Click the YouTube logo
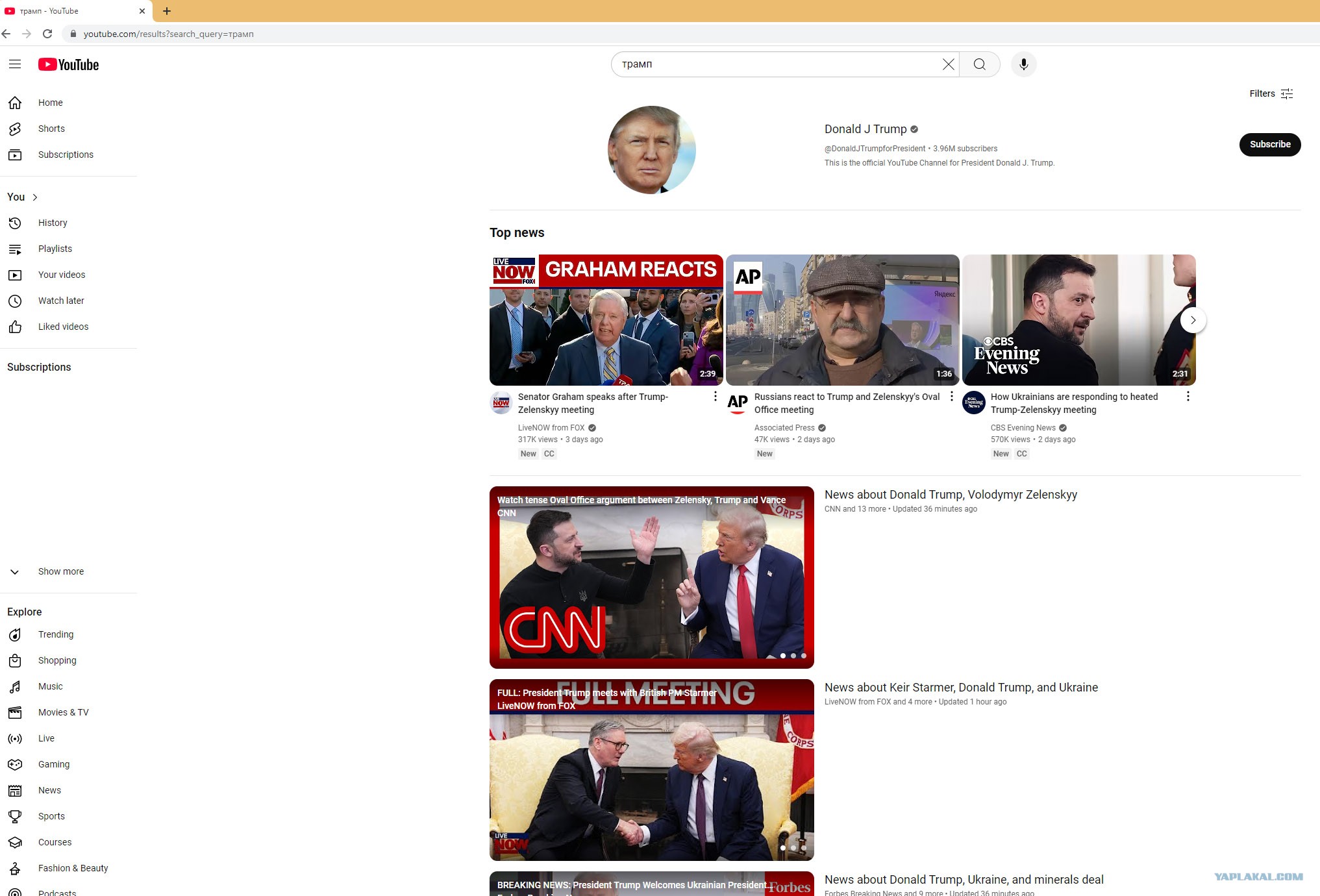The height and width of the screenshot is (896, 1320). click(x=68, y=64)
